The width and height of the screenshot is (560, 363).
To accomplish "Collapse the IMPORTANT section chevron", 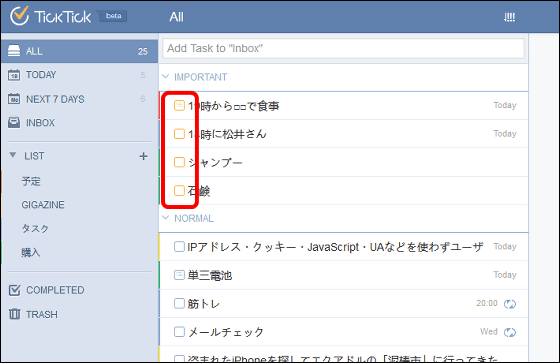I will pos(165,76).
